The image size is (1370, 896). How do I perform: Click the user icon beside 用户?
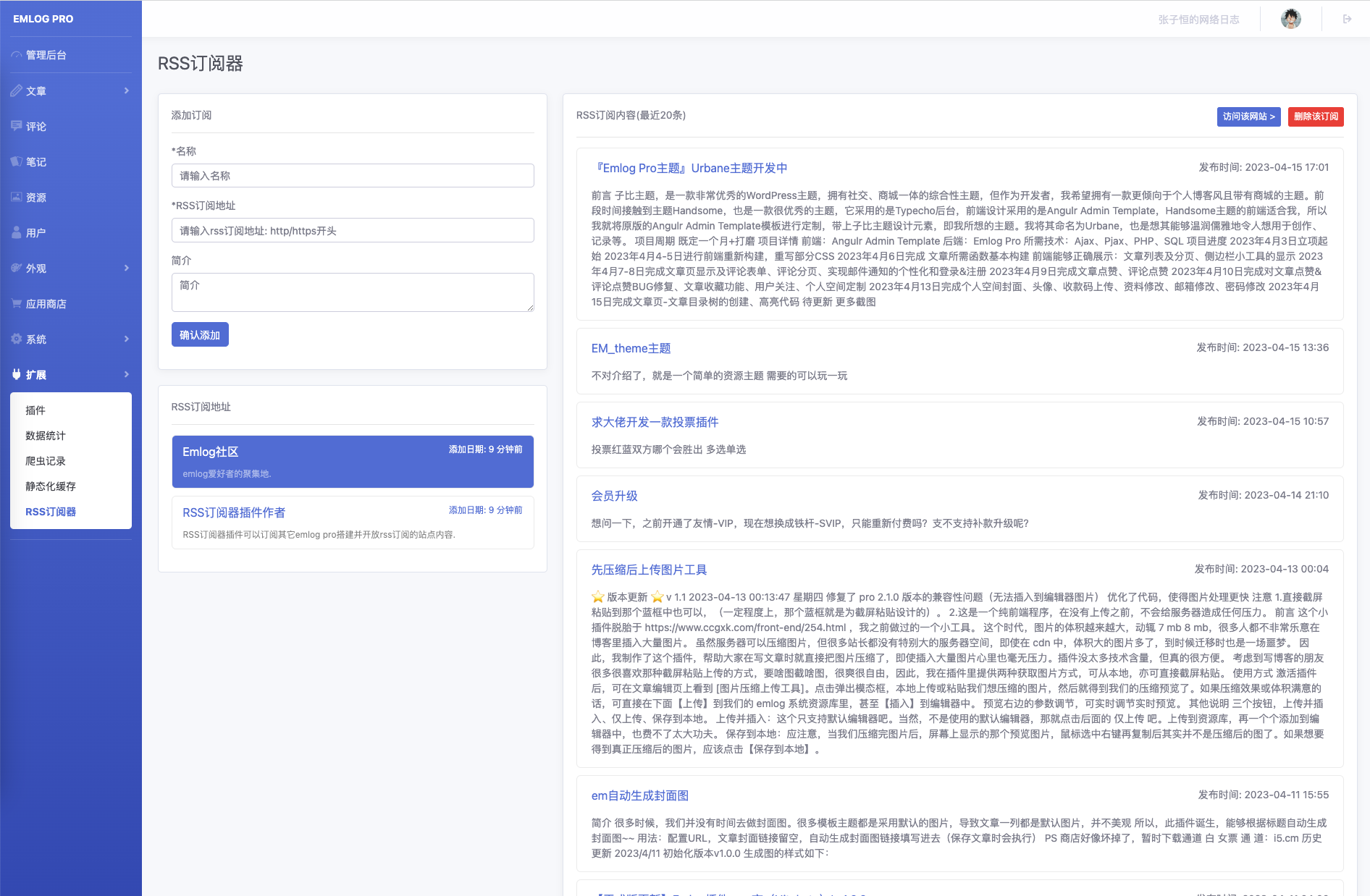point(16,232)
